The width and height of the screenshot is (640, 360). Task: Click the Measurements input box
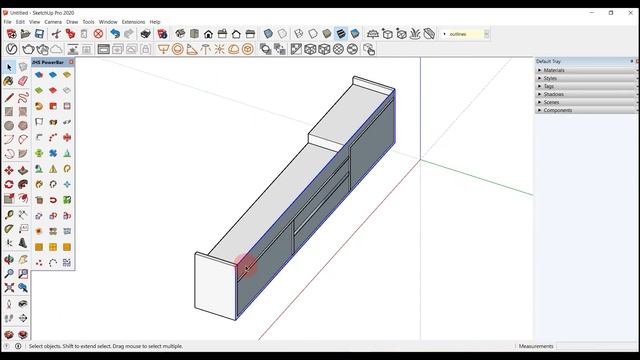597,346
